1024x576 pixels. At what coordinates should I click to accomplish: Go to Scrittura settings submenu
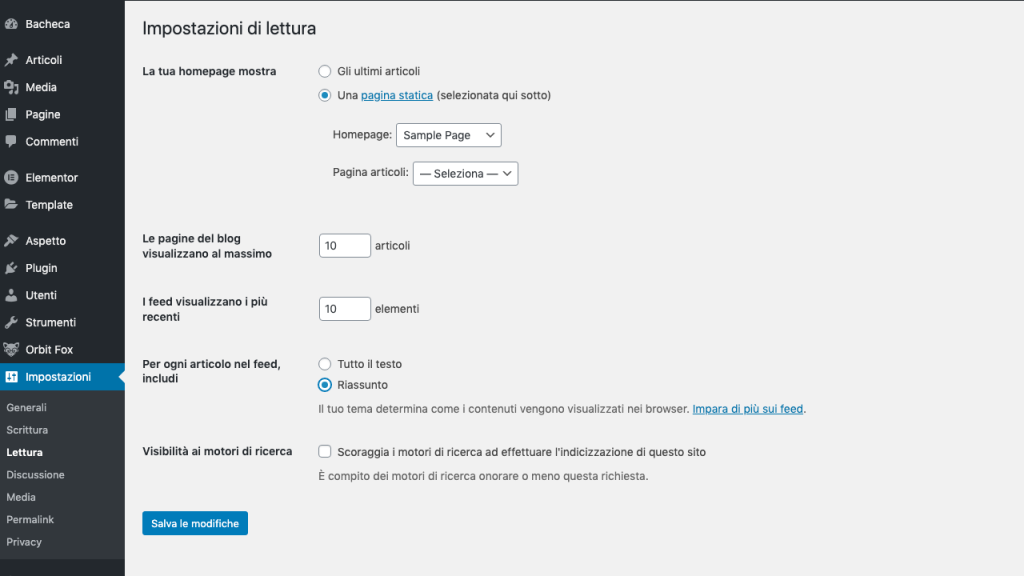pyautogui.click(x=27, y=430)
